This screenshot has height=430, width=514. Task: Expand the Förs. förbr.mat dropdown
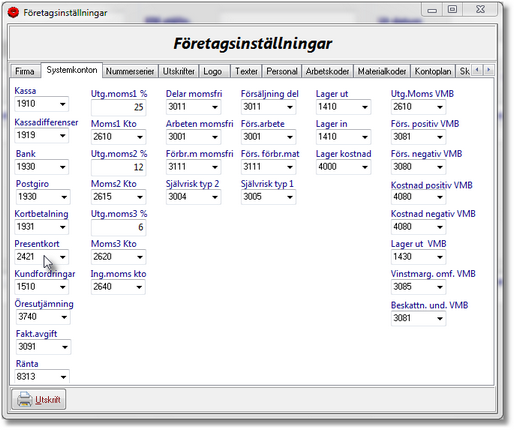pyautogui.click(x=290, y=167)
